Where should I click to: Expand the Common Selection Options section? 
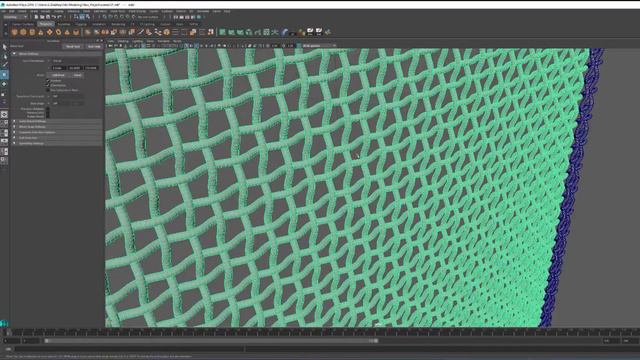(x=56, y=132)
